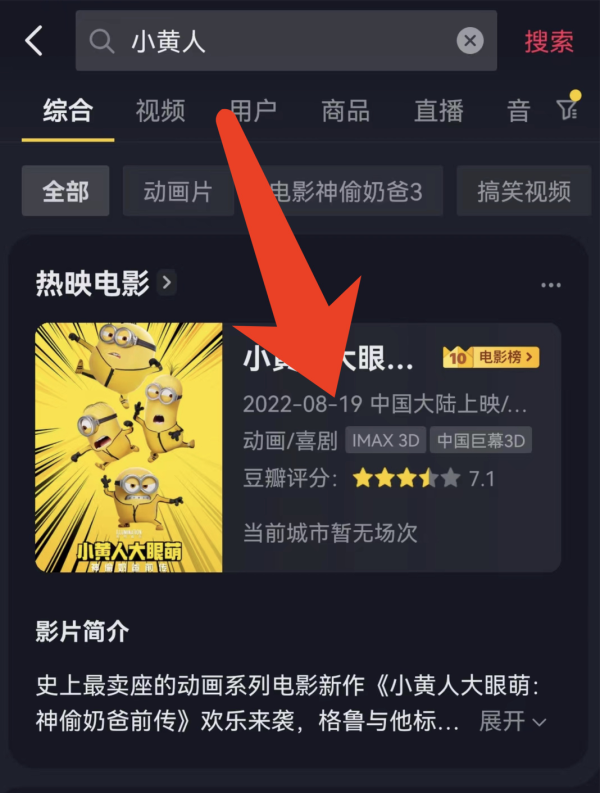Image resolution: width=600 pixels, height=793 pixels.
Task: Open the 商品 tab
Action: point(346,110)
